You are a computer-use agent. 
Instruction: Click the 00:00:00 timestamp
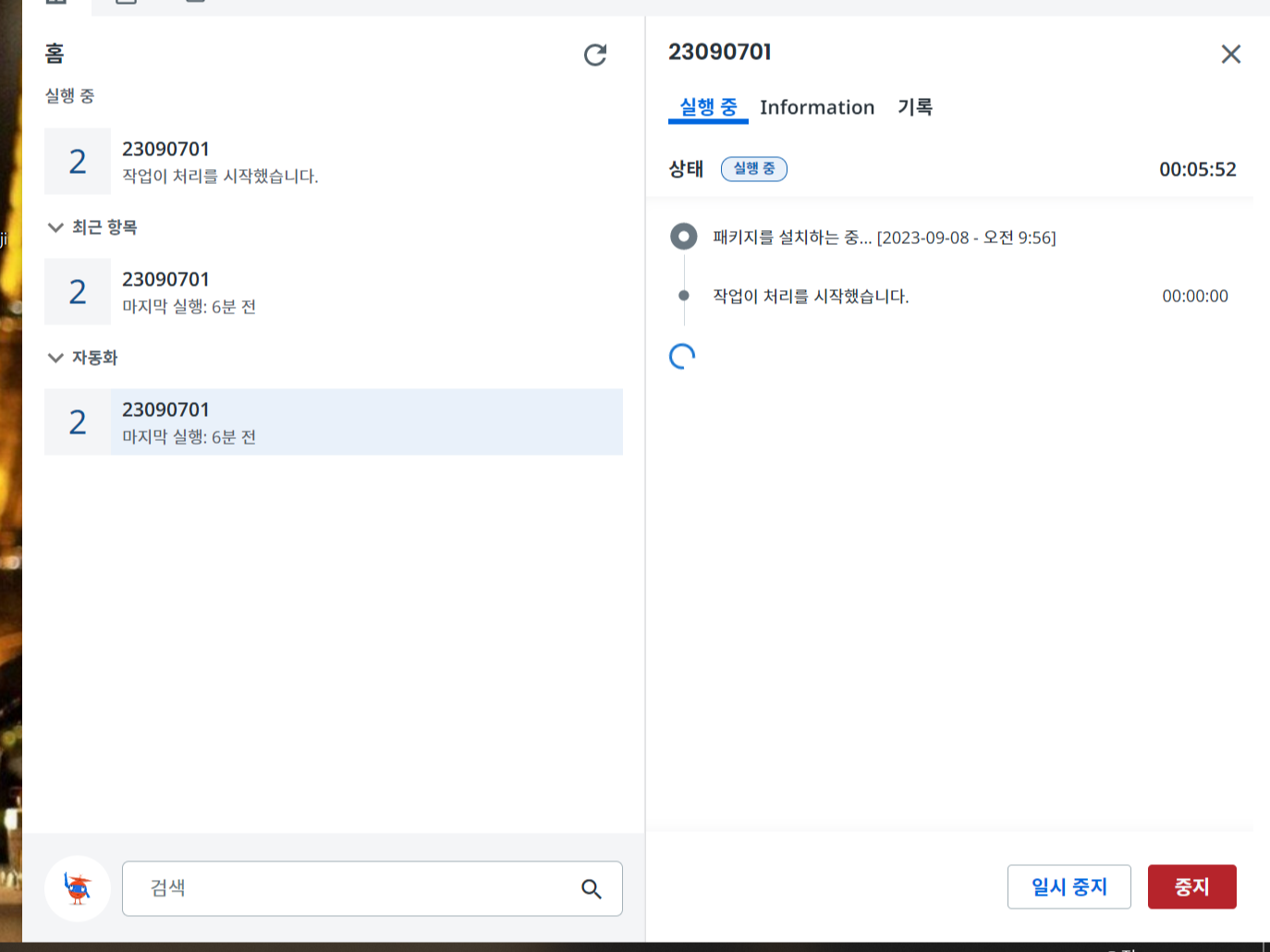coord(1195,297)
